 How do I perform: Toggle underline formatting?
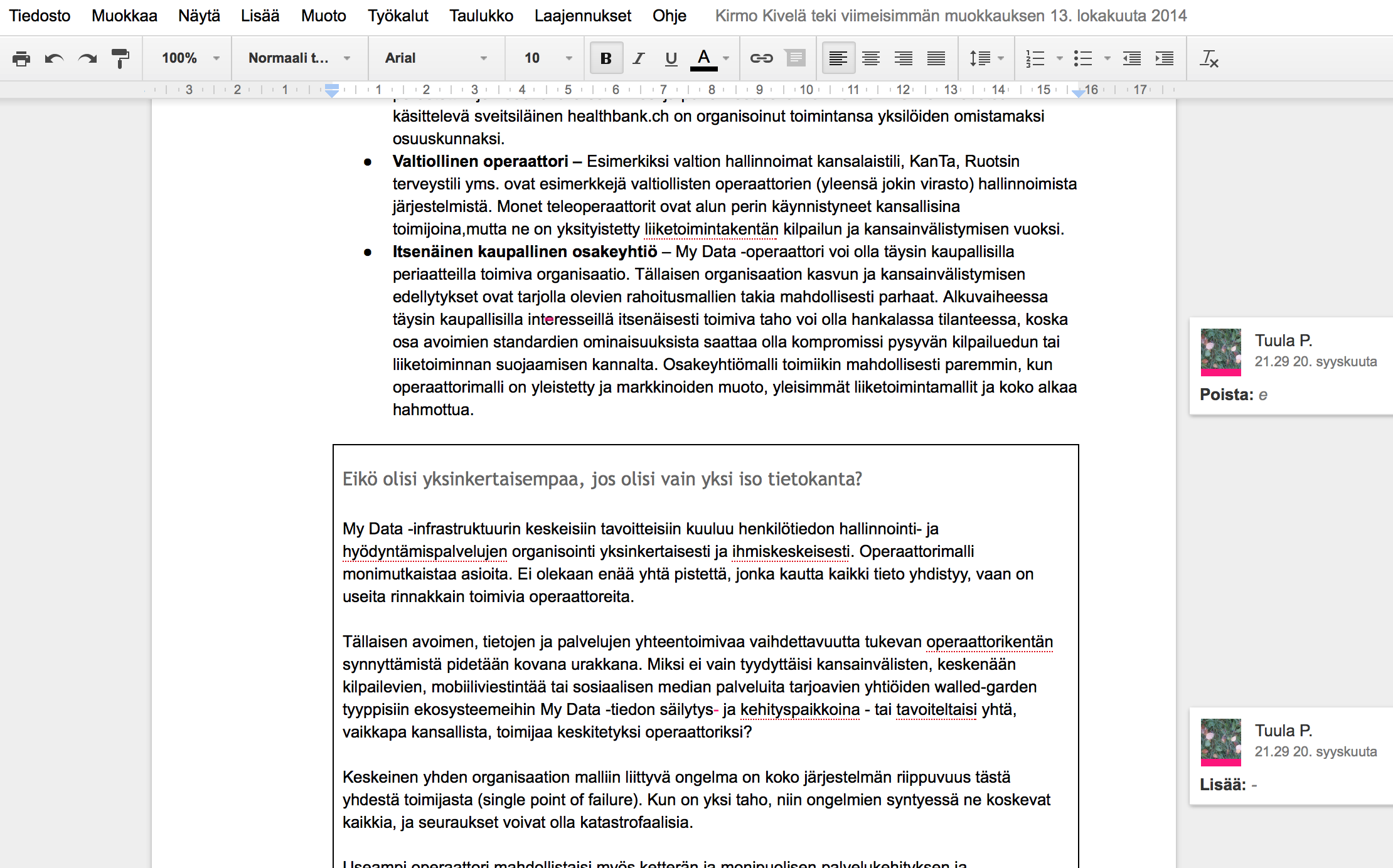click(x=671, y=58)
